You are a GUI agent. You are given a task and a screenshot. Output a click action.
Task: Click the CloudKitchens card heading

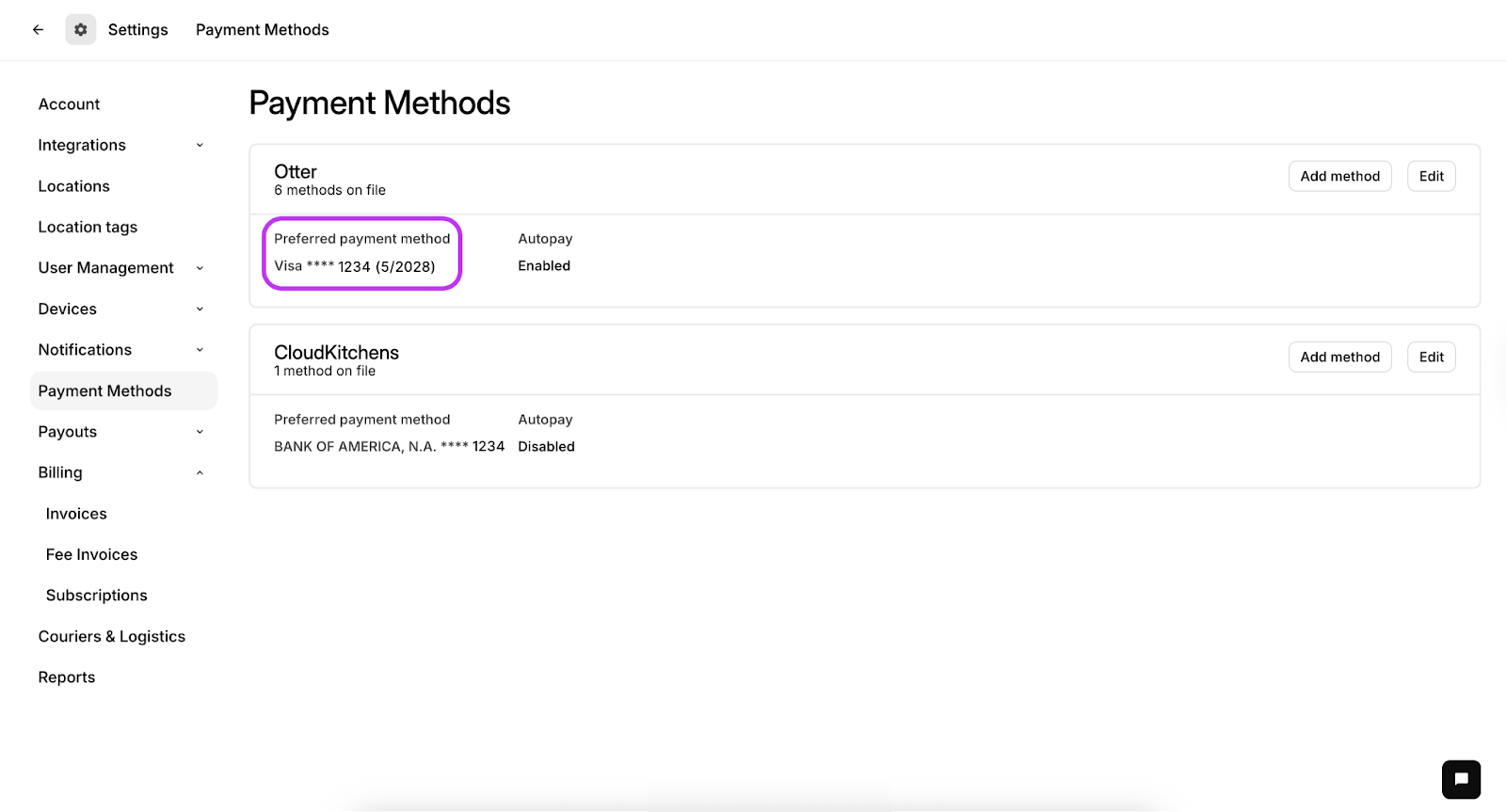click(x=337, y=353)
